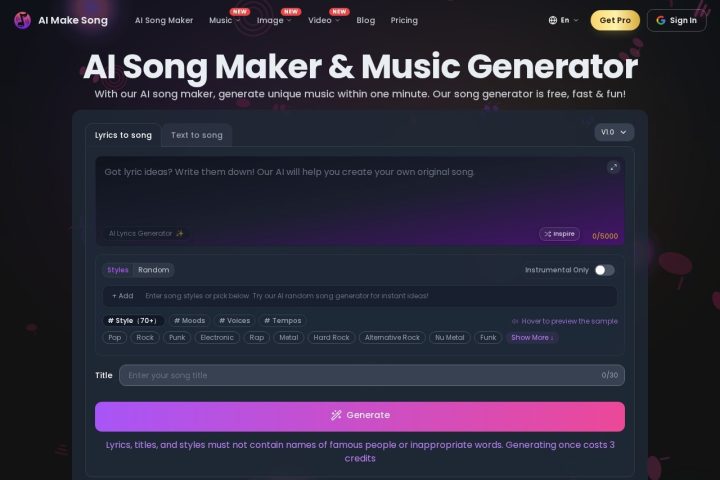Click the 0/5000 character counter

[605, 236]
